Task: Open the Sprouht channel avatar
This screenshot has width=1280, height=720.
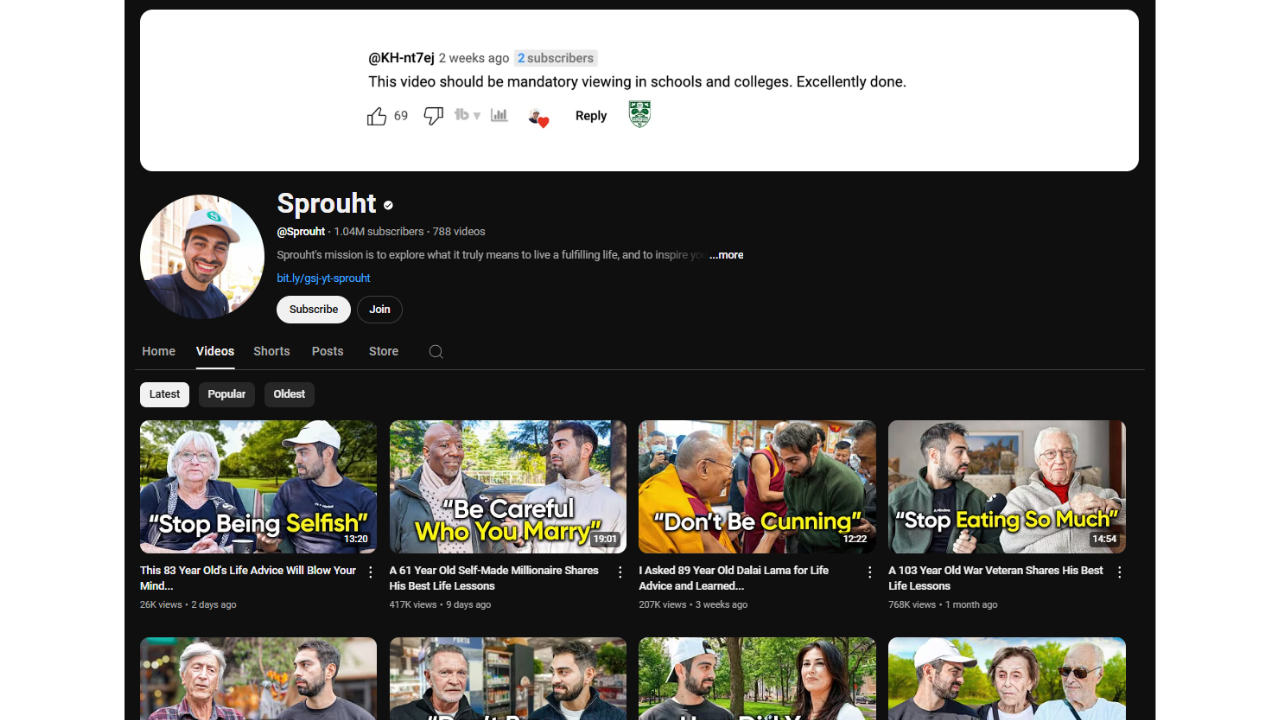Action: pyautogui.click(x=202, y=257)
